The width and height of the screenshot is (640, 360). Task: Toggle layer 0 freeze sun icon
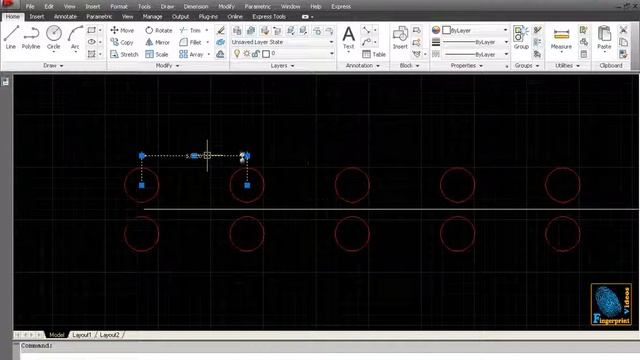point(247,53)
